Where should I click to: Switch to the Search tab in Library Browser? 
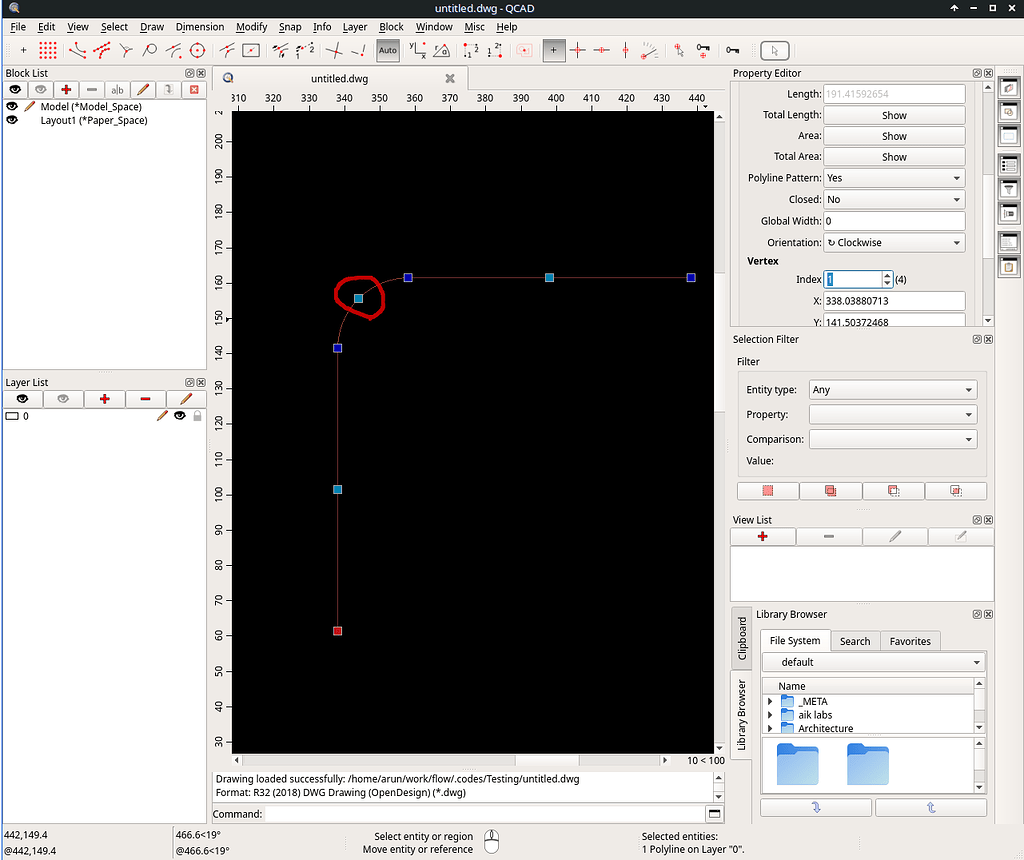(855, 641)
